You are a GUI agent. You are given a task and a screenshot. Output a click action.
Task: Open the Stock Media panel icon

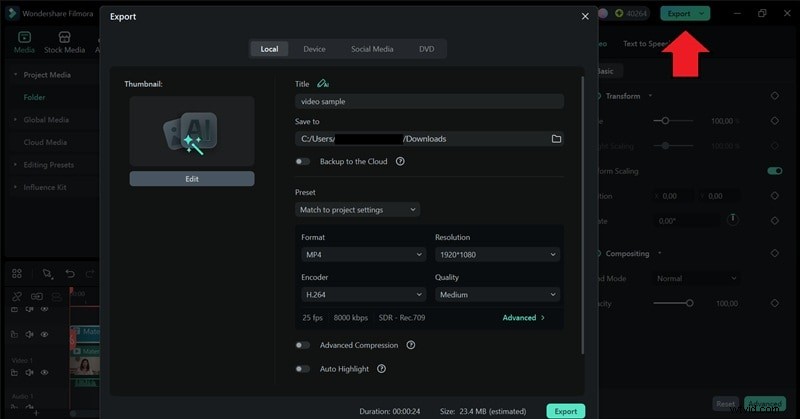[64, 42]
